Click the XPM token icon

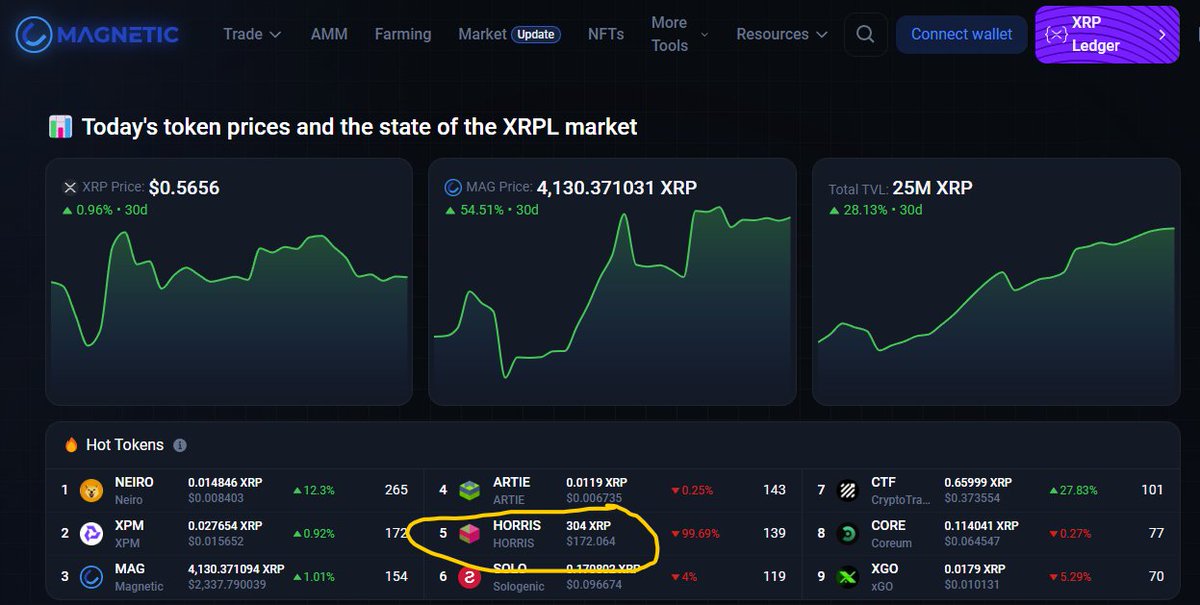[91, 533]
